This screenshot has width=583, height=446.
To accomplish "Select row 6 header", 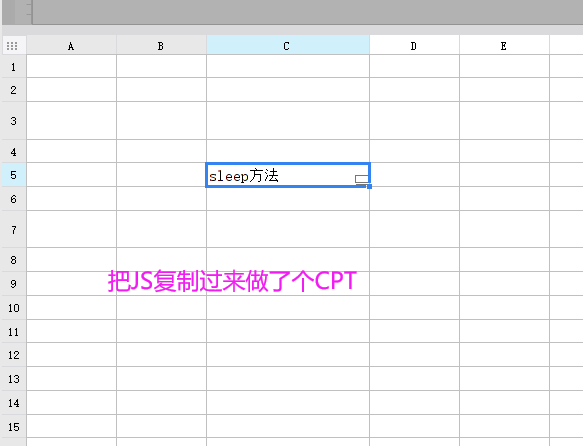I will 14,198.
